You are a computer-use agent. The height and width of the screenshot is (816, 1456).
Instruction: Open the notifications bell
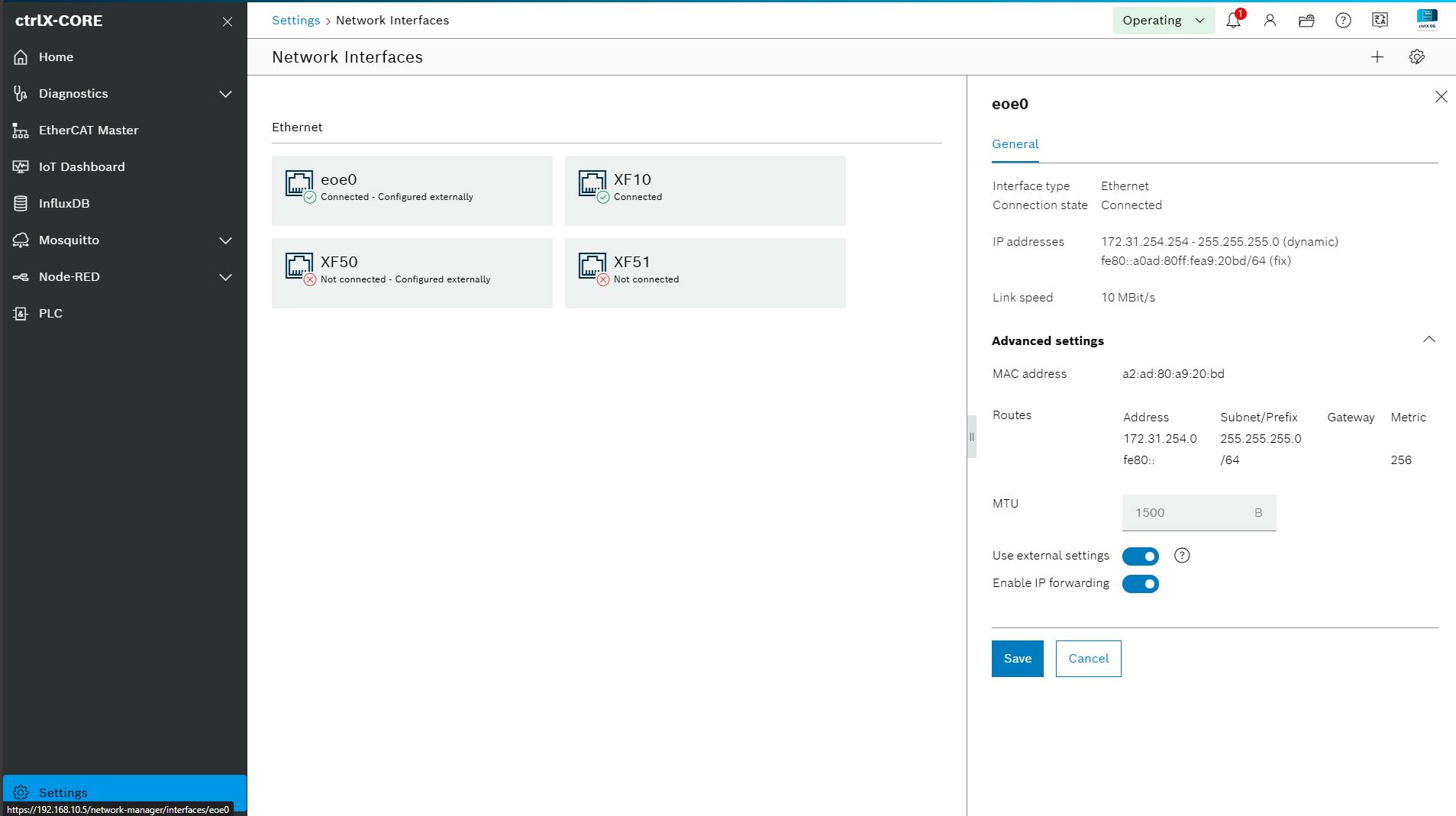point(1233,21)
